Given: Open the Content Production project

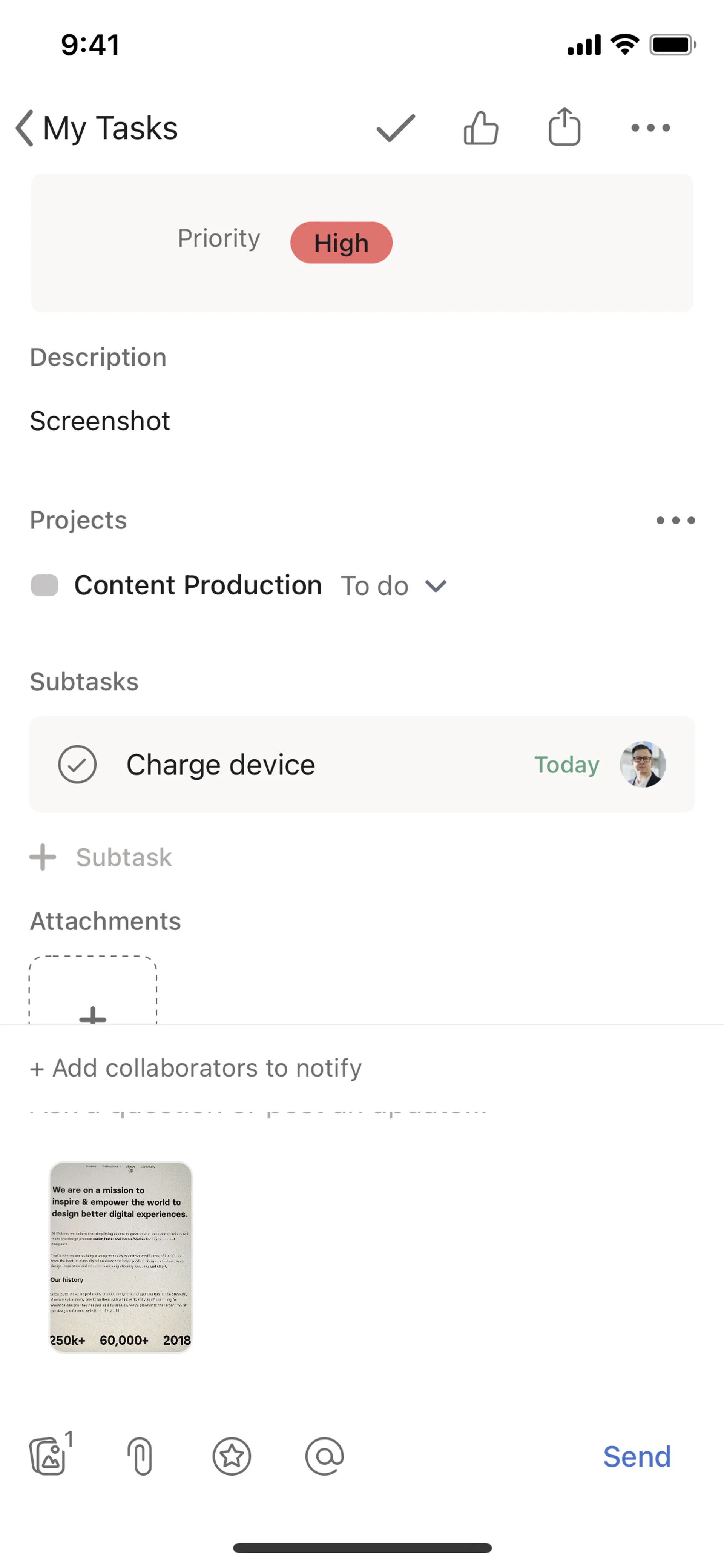Looking at the screenshot, I should (198, 585).
